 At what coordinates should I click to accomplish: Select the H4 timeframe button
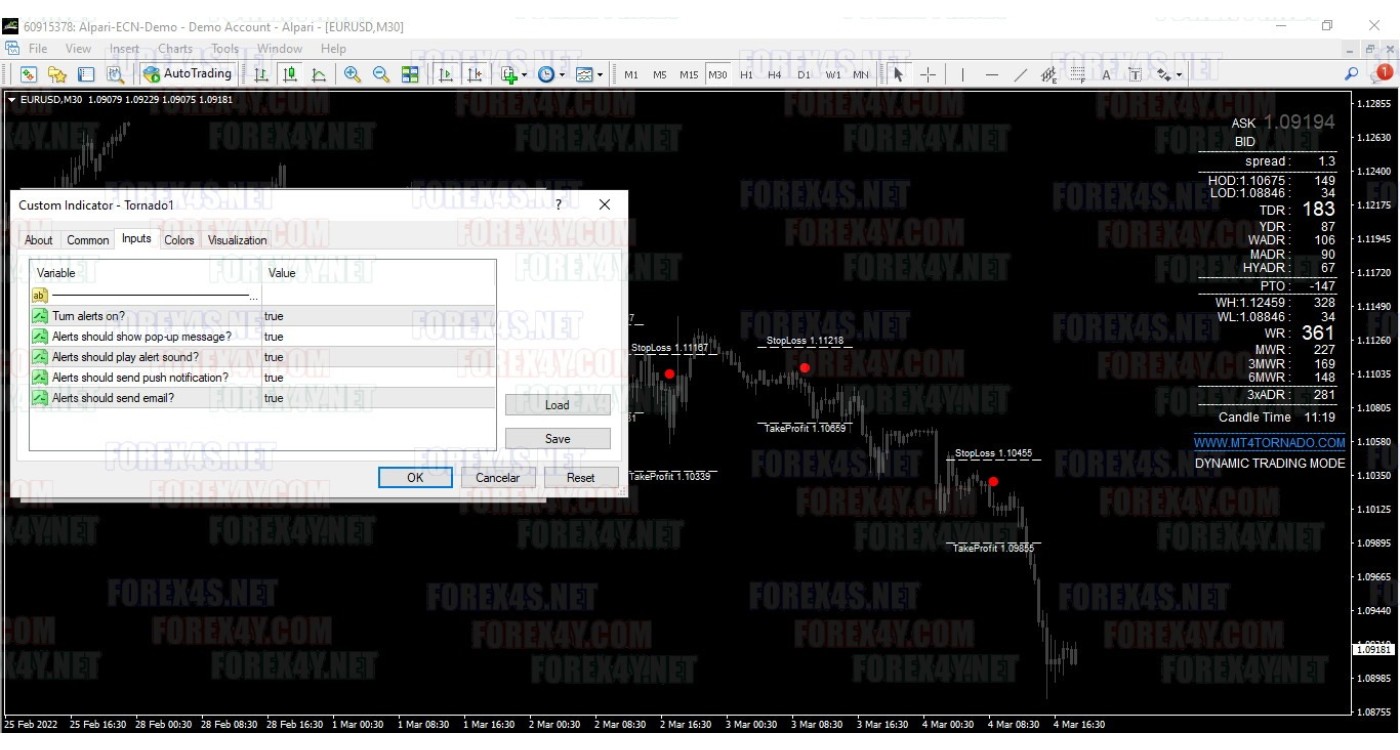click(775, 74)
